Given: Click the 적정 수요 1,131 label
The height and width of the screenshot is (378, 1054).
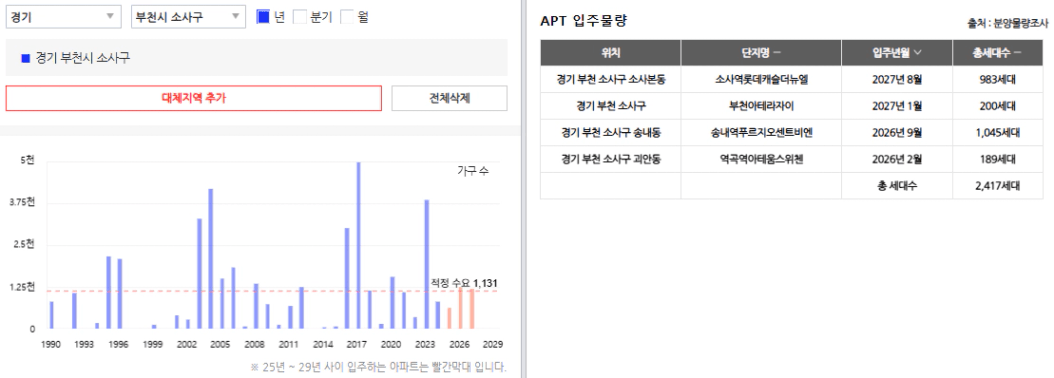Looking at the screenshot, I should (464, 282).
